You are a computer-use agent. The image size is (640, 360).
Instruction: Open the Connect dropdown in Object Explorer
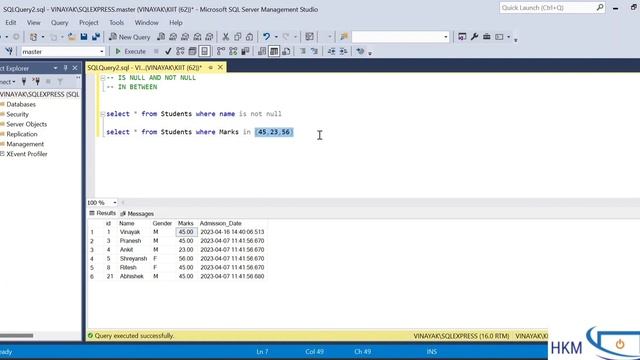point(7,82)
